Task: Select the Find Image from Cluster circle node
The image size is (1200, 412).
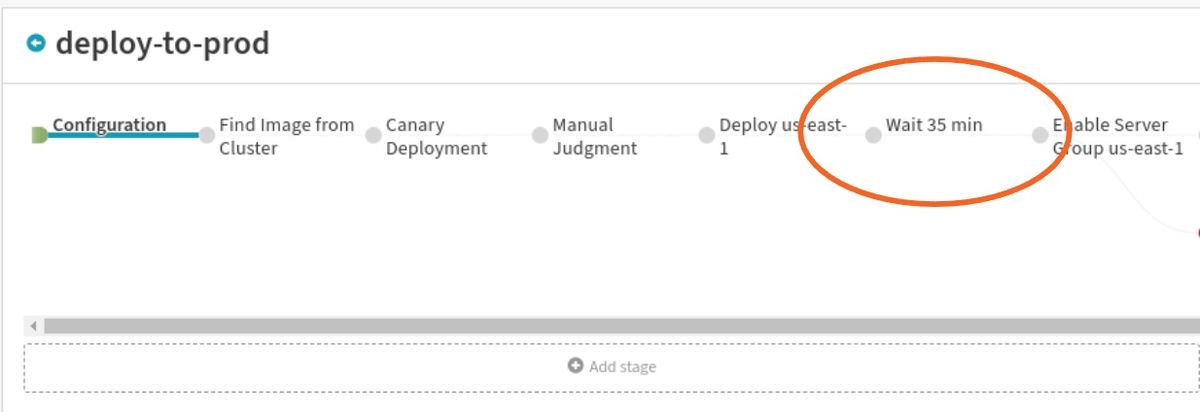Action: [x=207, y=135]
